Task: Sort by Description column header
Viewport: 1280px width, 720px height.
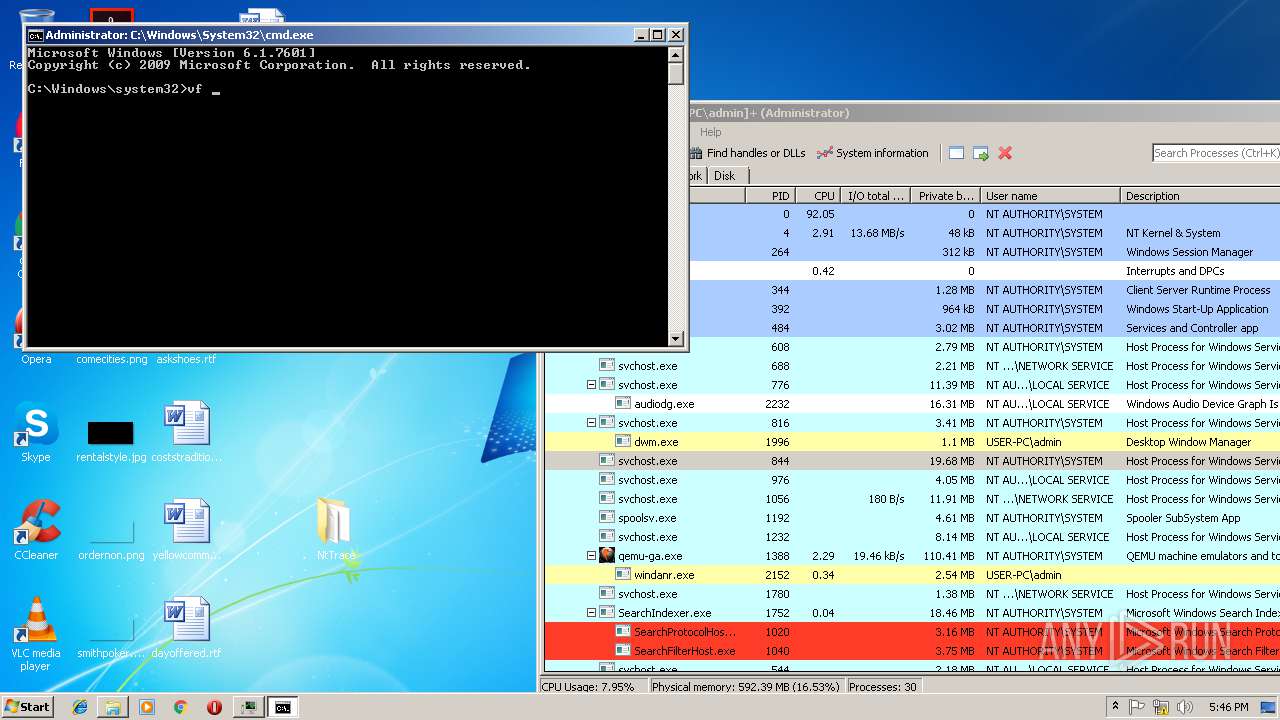Action: [1200, 196]
